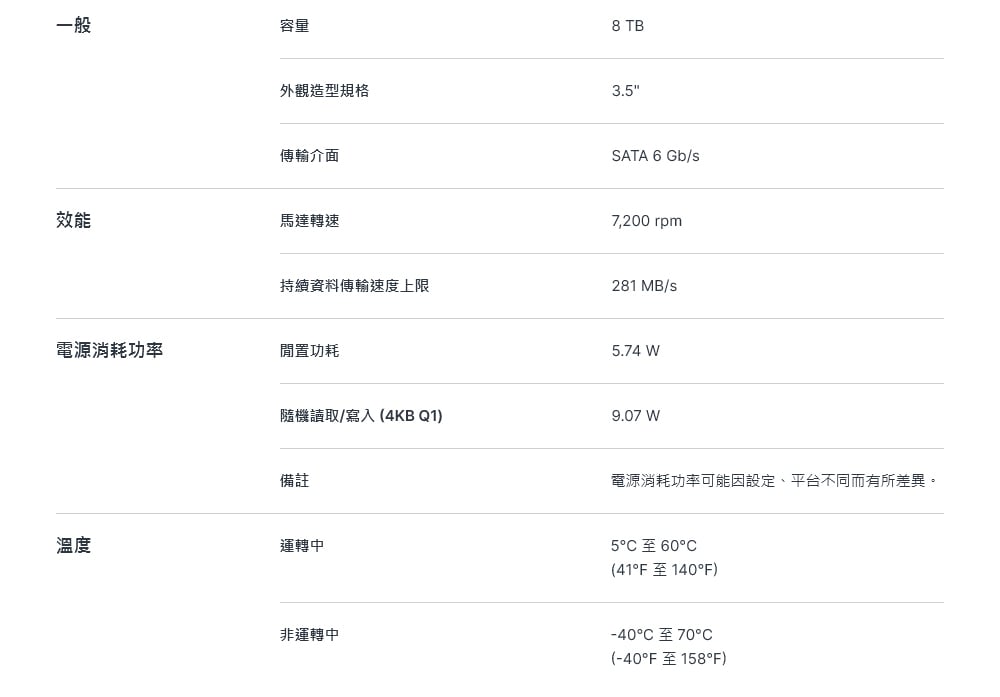
Task: Click the 5.74 W idle power value
Action: [x=635, y=351]
